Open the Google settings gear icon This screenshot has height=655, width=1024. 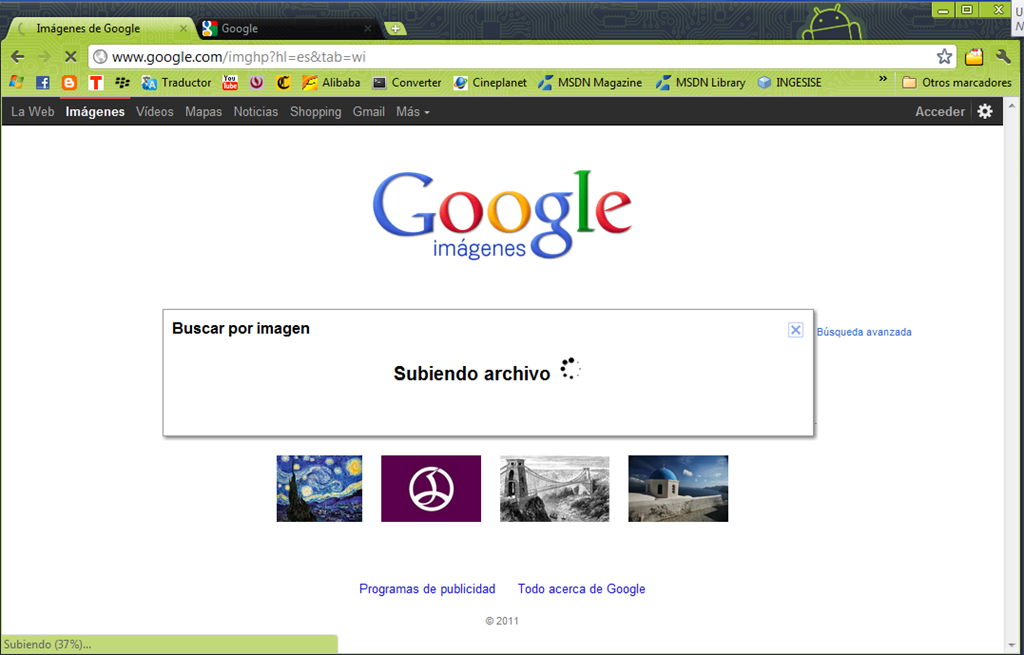coord(985,111)
